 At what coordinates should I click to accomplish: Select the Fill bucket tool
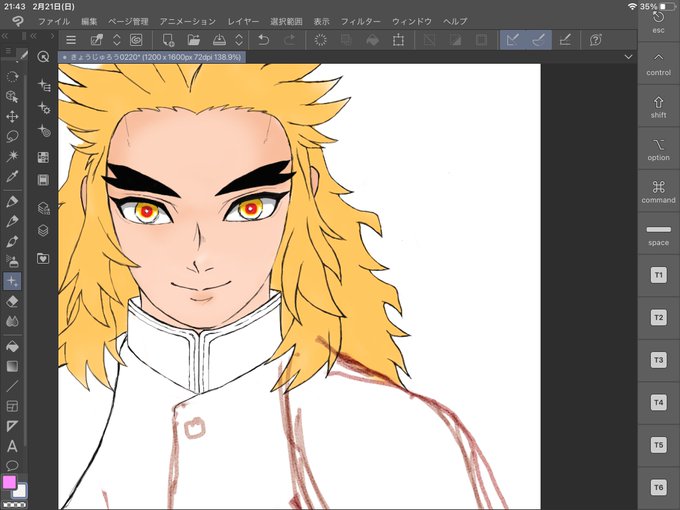[12, 347]
